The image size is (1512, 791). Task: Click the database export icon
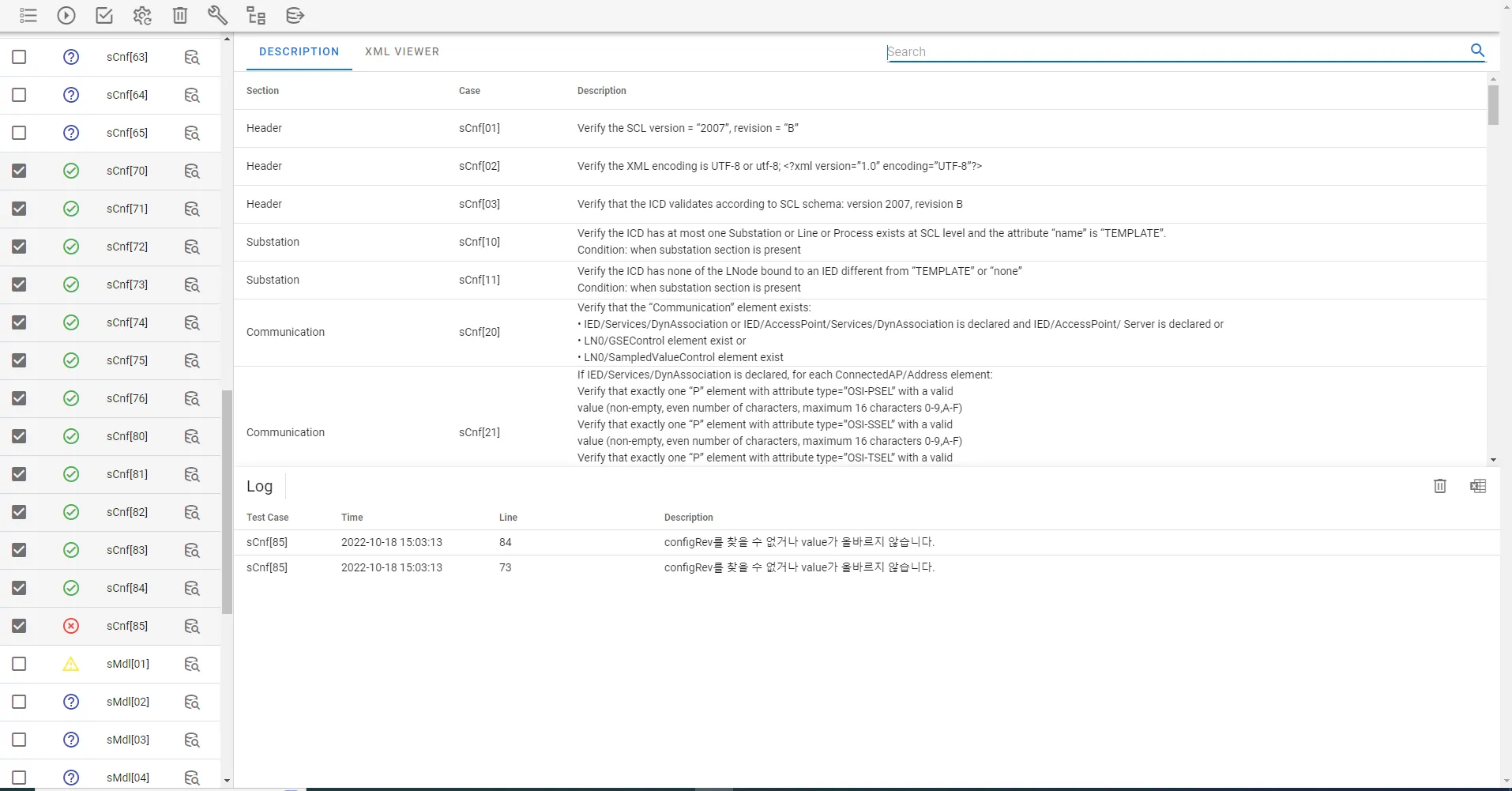295,16
